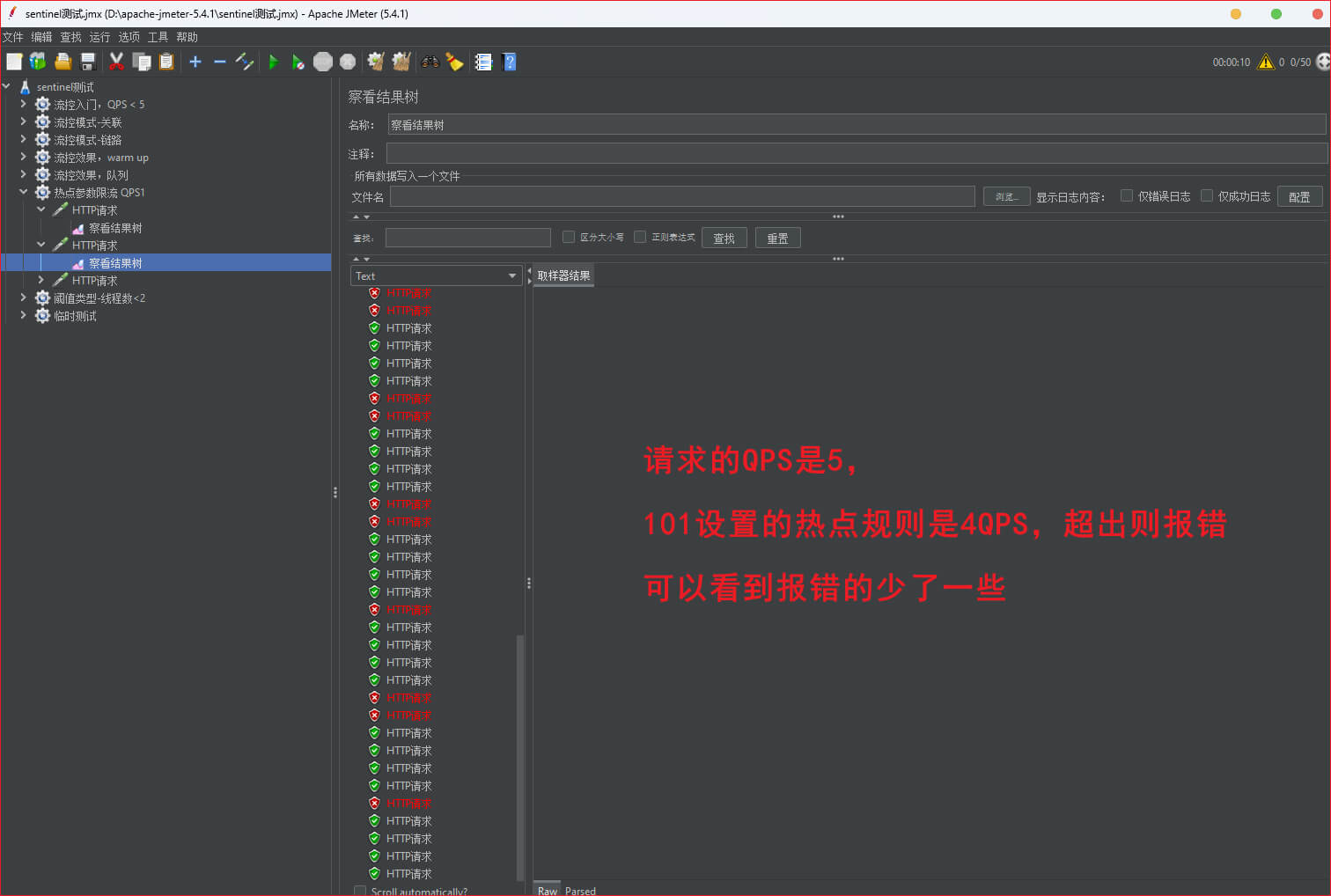Click the 浏览 browse button
Viewport: 1331px width, 896px height.
point(1006,196)
